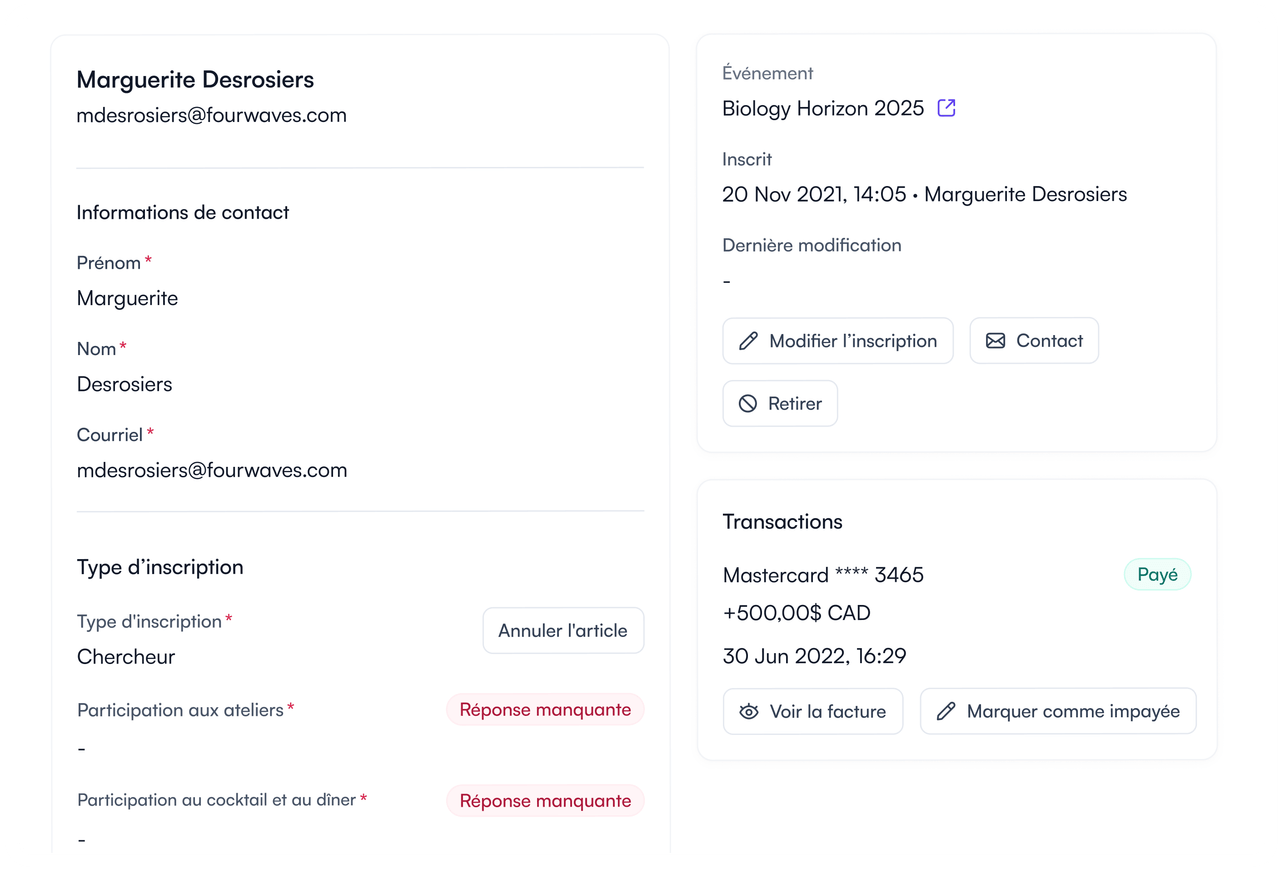Open the Biology Horizon 2025 event name
1280x871 pixels.
(x=823, y=108)
